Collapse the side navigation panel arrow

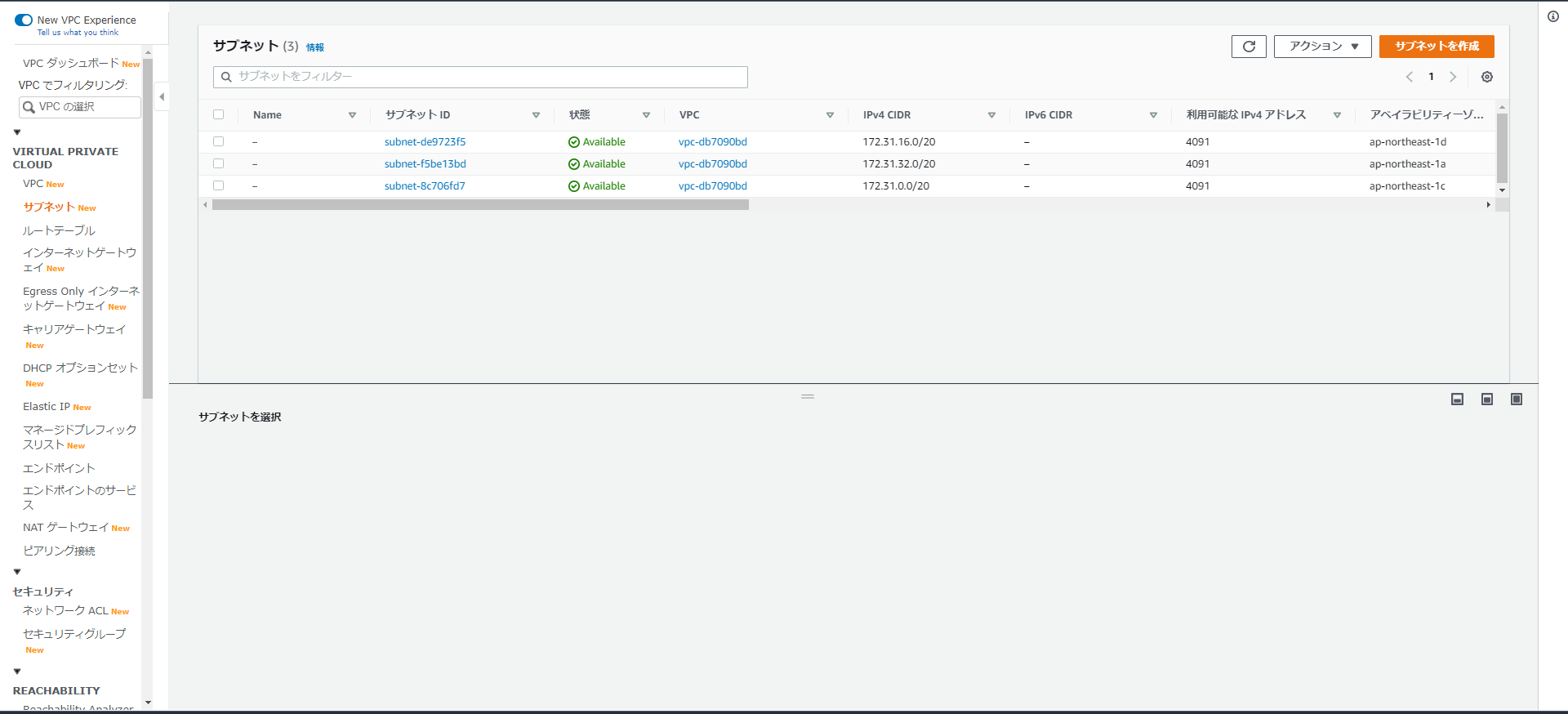(x=162, y=96)
